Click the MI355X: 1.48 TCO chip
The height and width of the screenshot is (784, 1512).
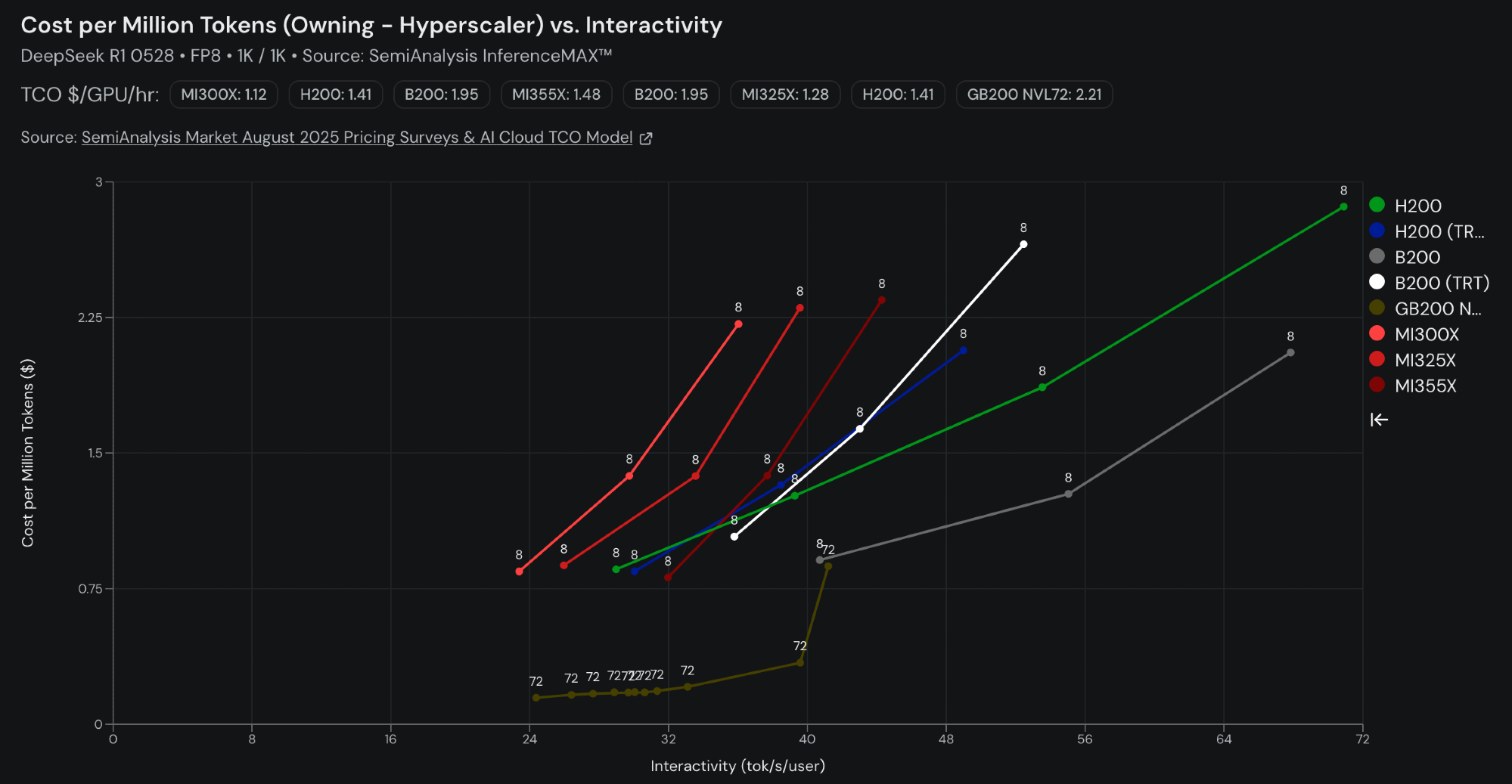point(556,95)
